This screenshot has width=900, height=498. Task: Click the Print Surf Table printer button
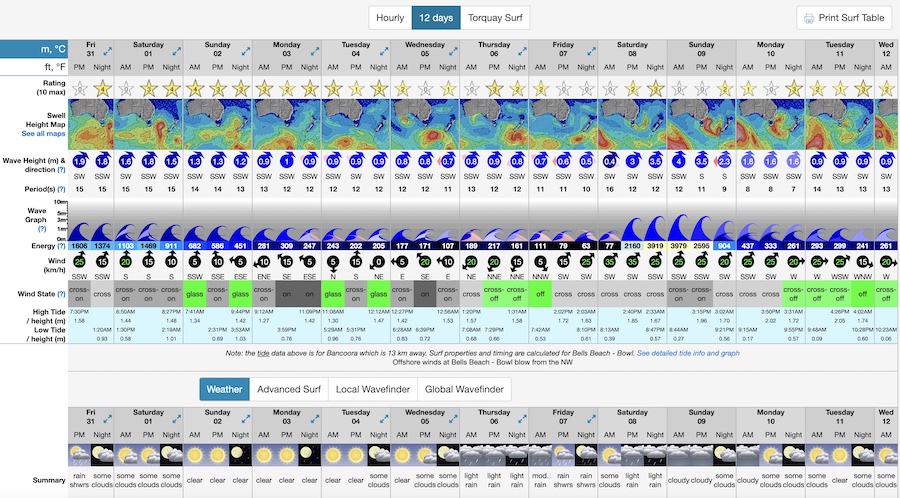pyautogui.click(x=845, y=18)
